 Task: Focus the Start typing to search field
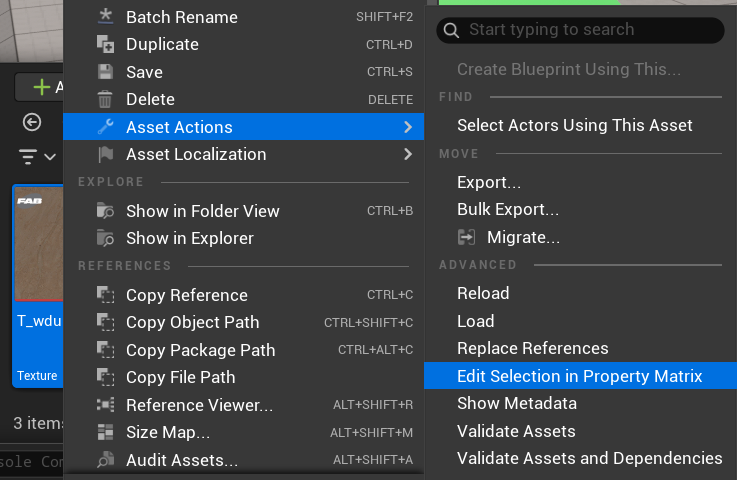pos(580,30)
